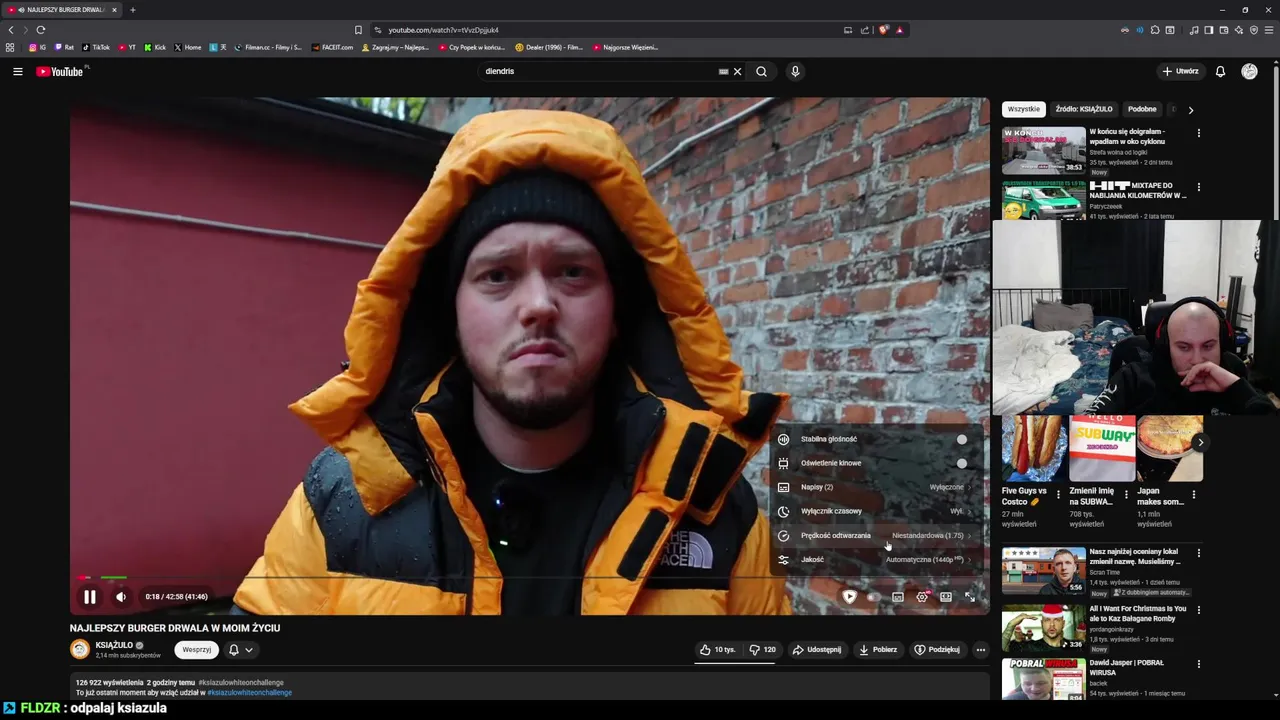This screenshot has height=720, width=1280.
Task: Open the Brave VPN shield icon
Action: click(x=1254, y=30)
